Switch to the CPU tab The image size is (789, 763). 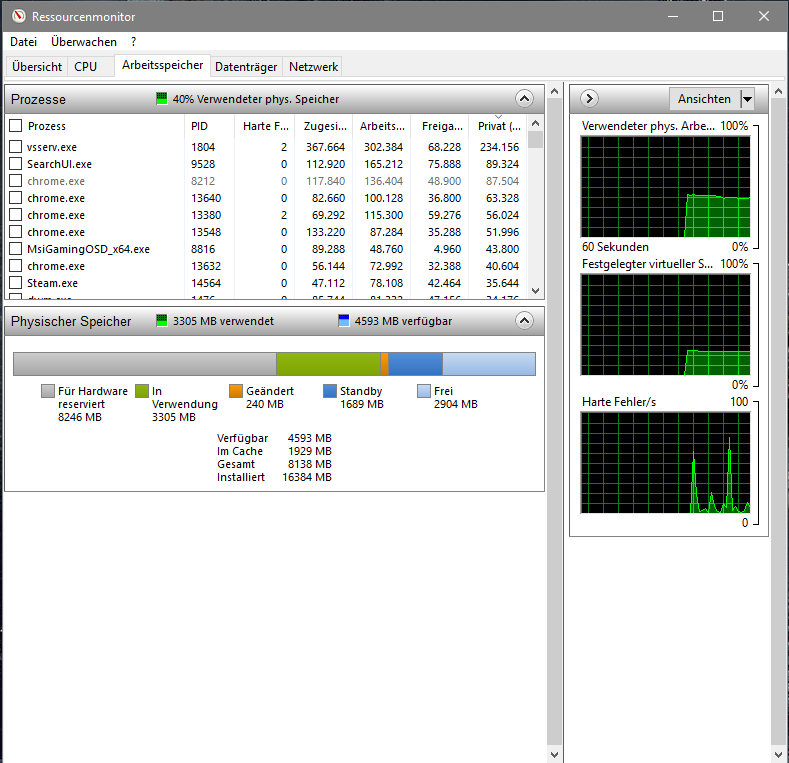(x=86, y=66)
